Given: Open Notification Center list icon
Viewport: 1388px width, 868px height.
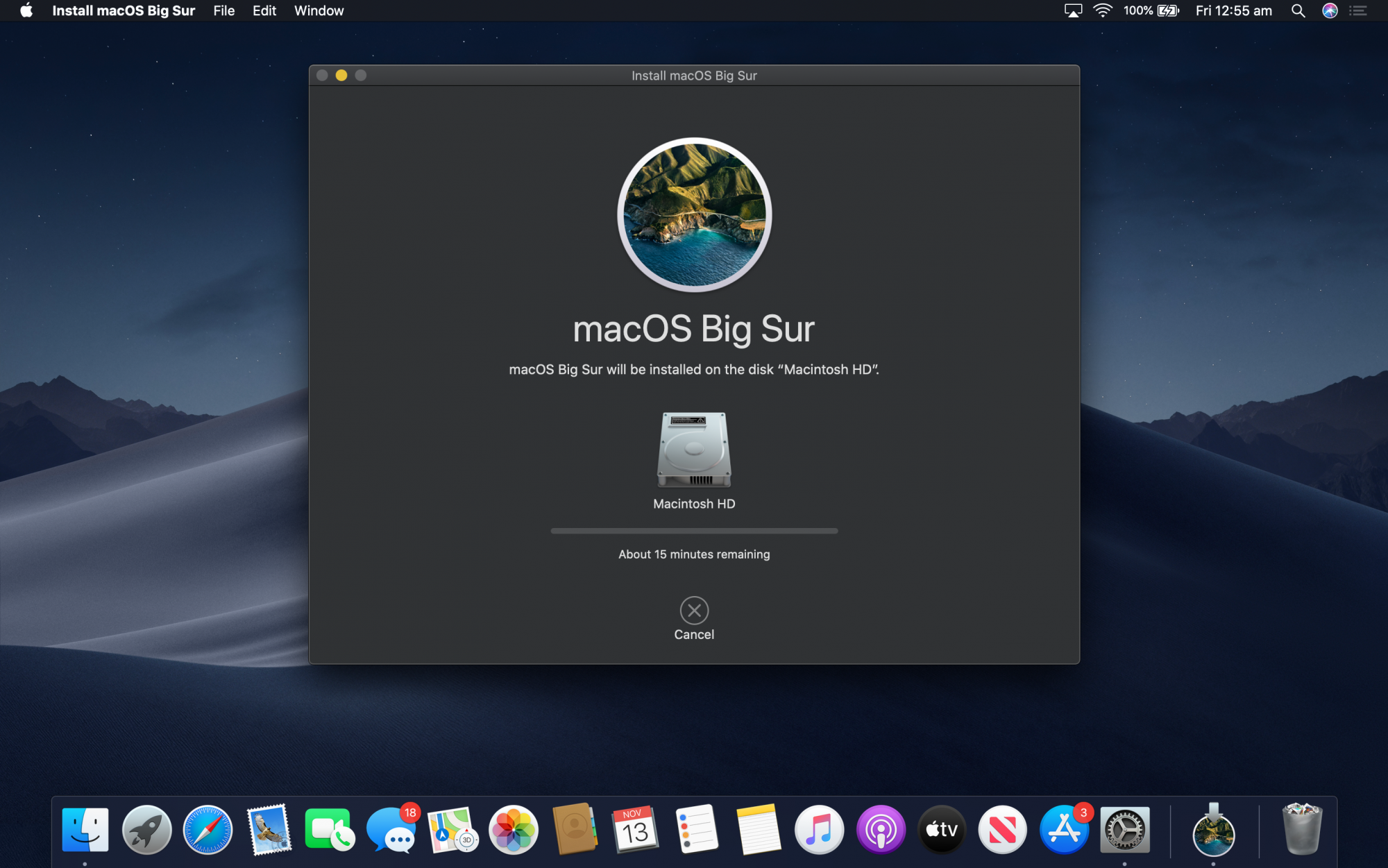Looking at the screenshot, I should 1358,10.
